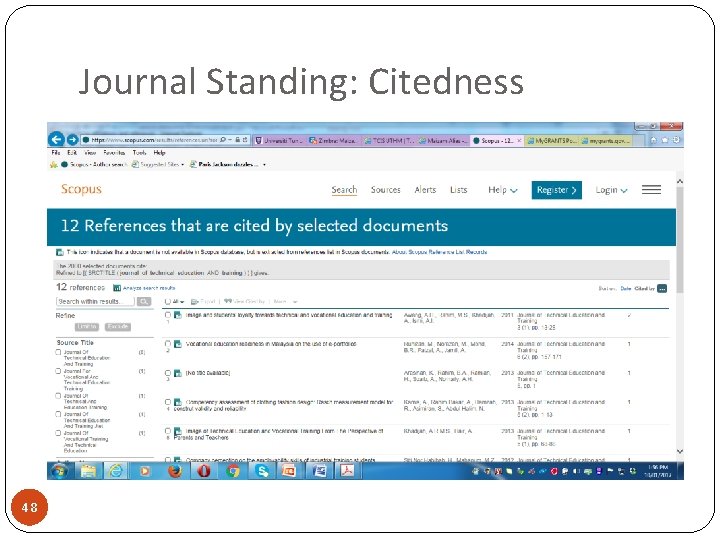This screenshot has height=540, width=720.
Task: Open the hamburger menu in Scopus header
Action: [x=651, y=190]
